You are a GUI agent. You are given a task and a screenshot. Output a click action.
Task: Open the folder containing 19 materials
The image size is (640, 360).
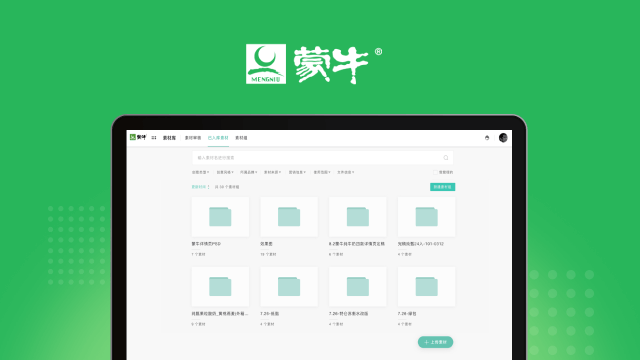tap(289, 217)
